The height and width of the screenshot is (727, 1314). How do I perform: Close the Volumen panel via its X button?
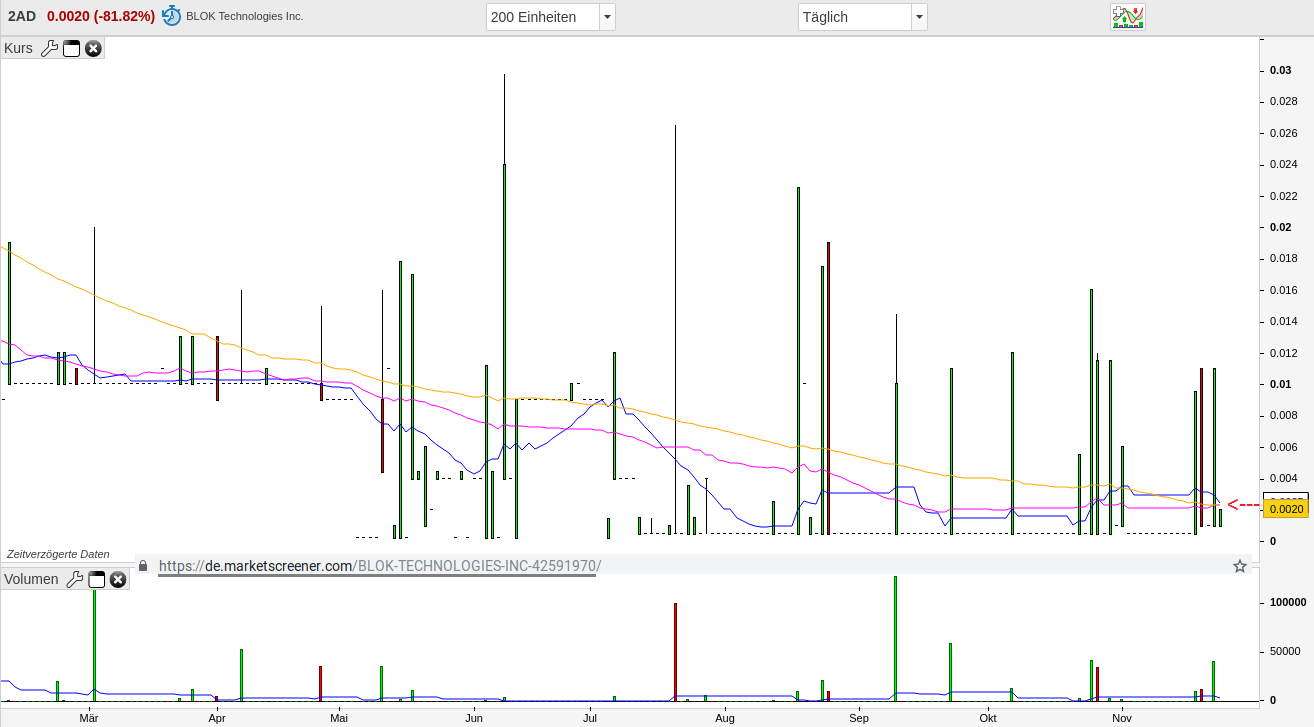point(118,579)
